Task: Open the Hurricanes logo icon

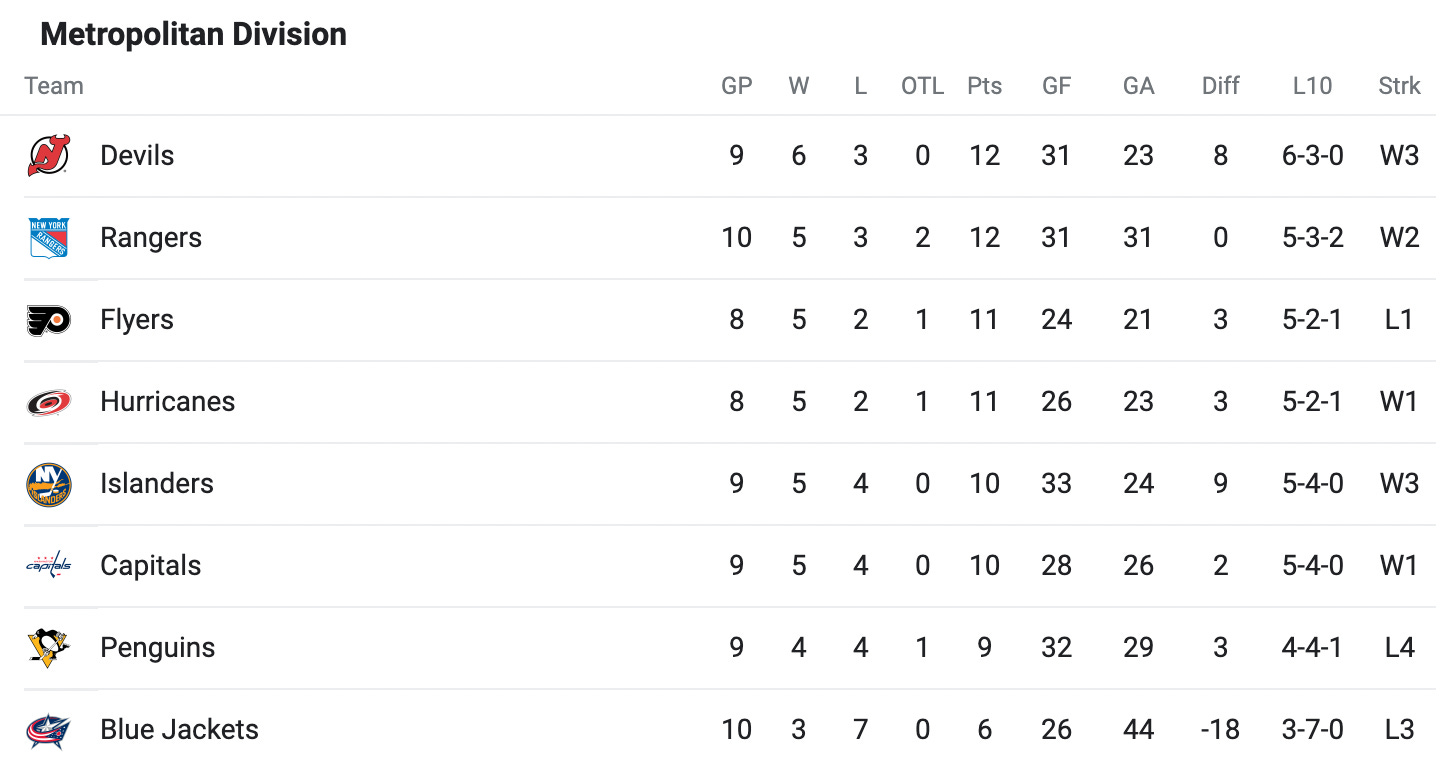Action: 49,402
